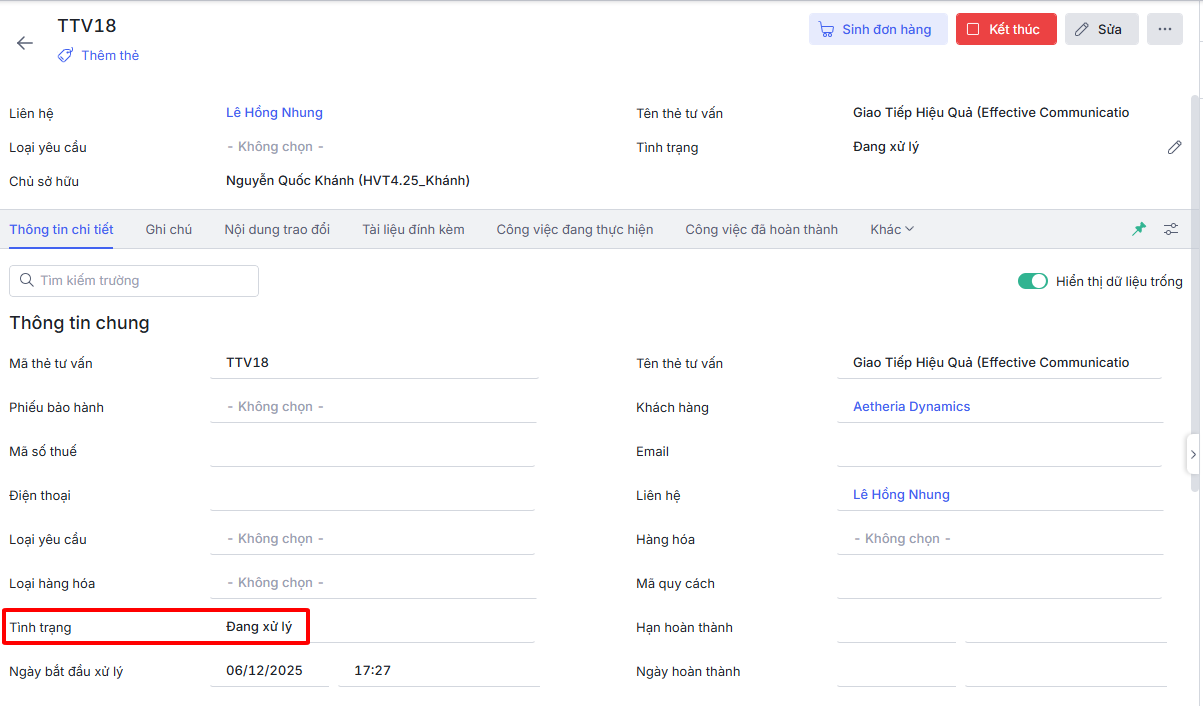Open the Phiếu bảo hành dropdown

[373, 407]
